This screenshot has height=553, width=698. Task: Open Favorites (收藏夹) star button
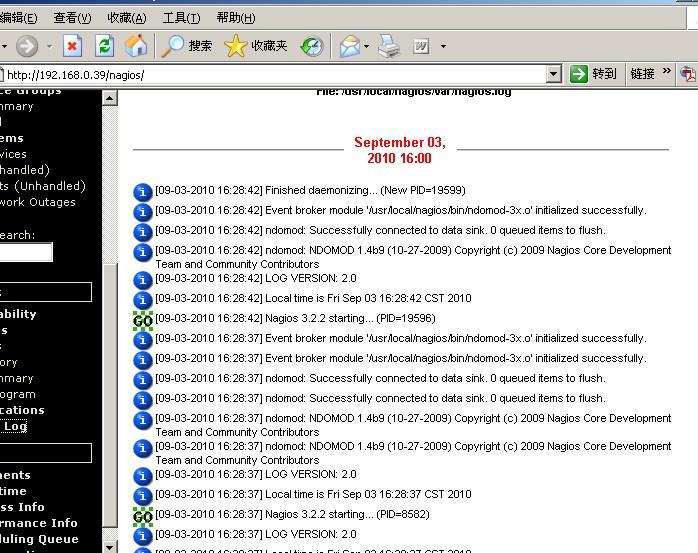point(256,46)
